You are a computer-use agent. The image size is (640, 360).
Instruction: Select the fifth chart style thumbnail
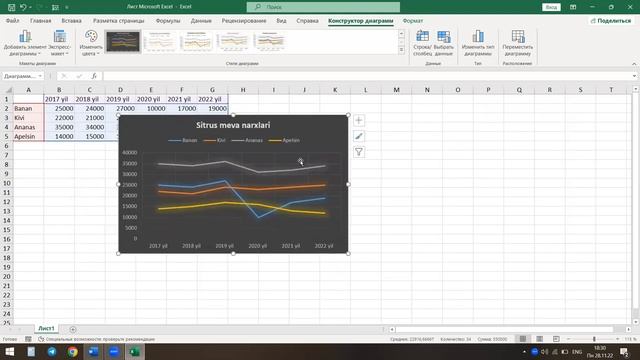269,41
